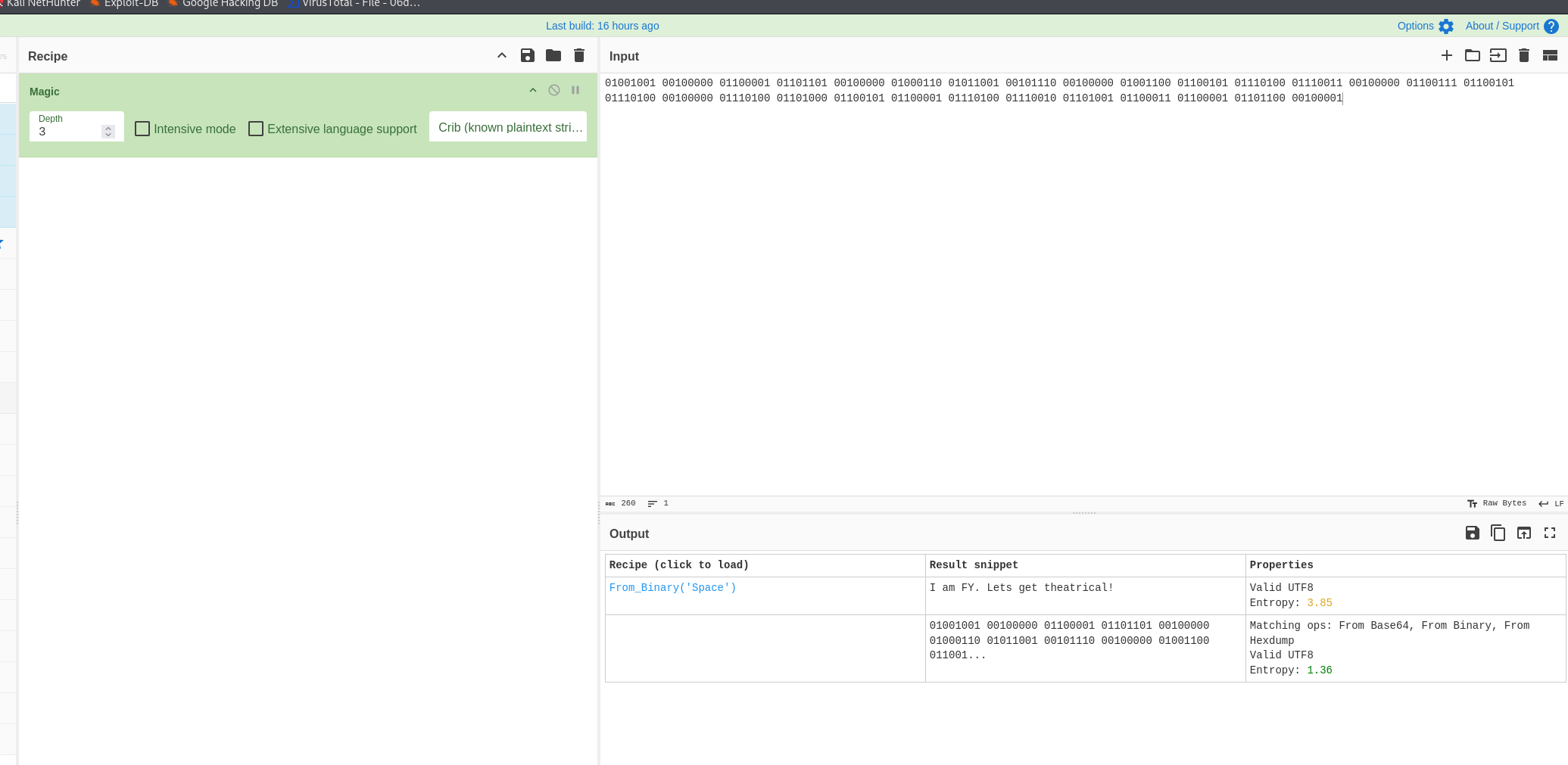Open Kali NetHunter bookmark
Viewport: 1568px width, 765px height.
[40, 4]
